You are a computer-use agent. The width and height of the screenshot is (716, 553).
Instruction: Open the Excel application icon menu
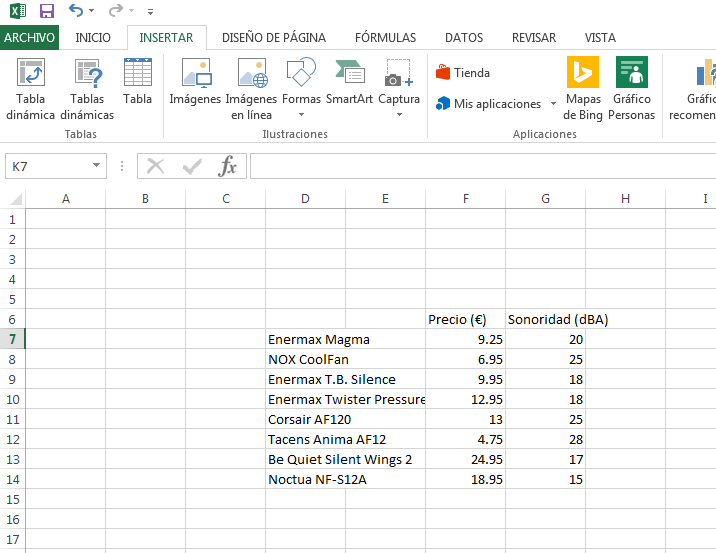click(18, 10)
